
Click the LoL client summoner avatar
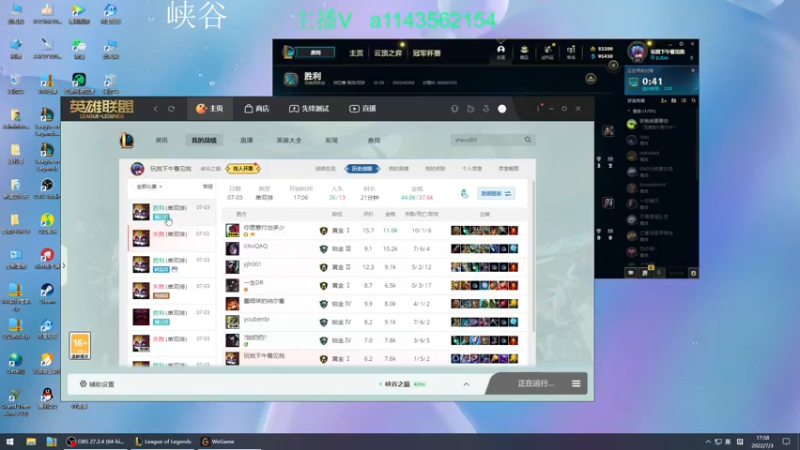point(637,52)
